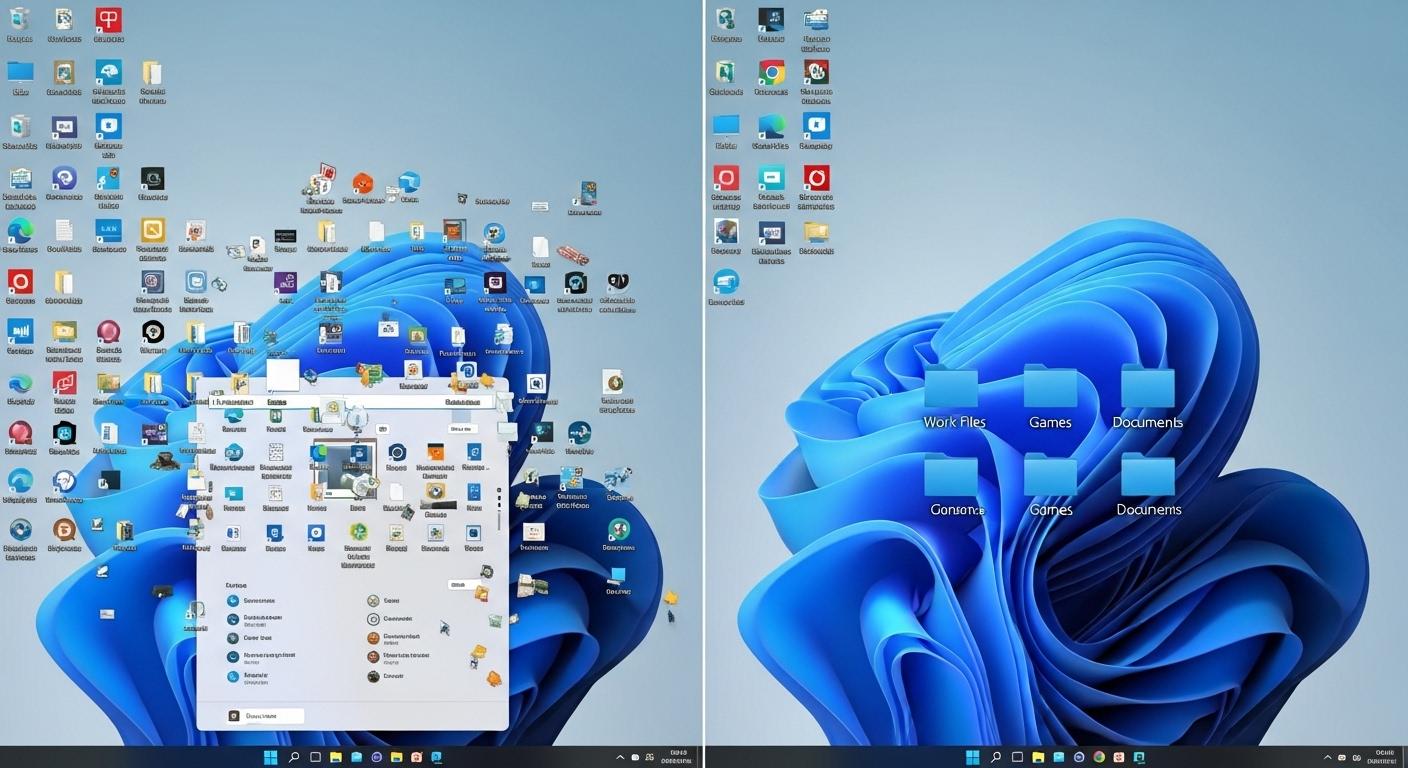
Task: Expand hidden tray icons on right taskbar
Action: coord(1327,757)
